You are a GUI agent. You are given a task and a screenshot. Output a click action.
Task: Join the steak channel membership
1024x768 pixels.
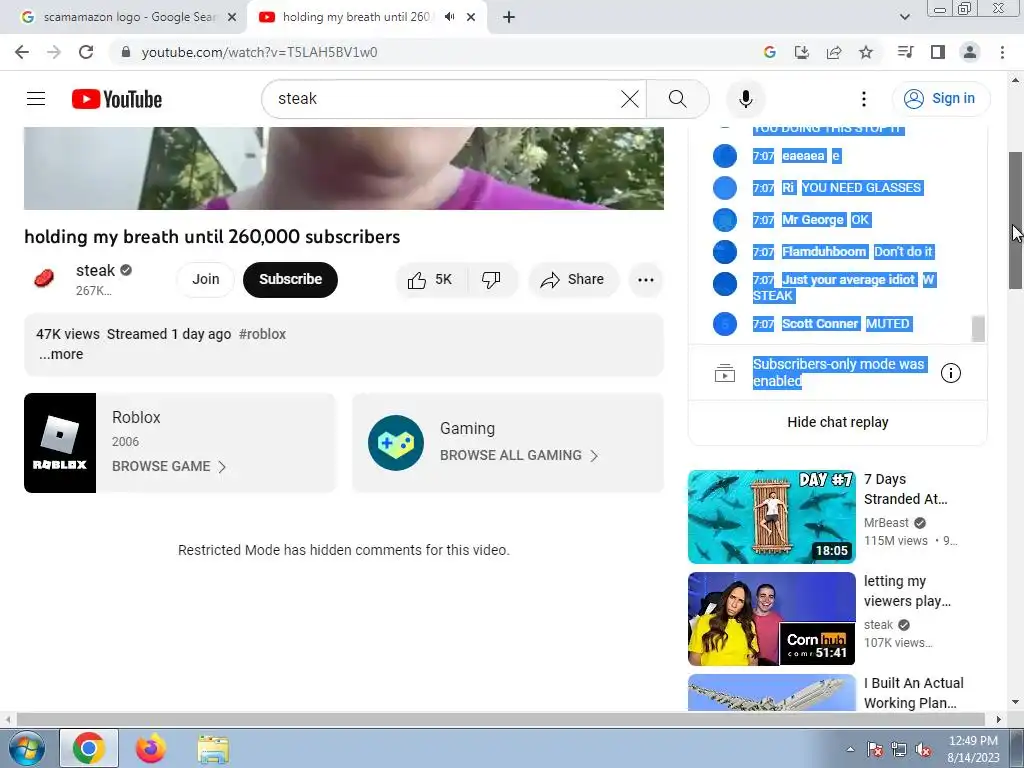(206, 280)
